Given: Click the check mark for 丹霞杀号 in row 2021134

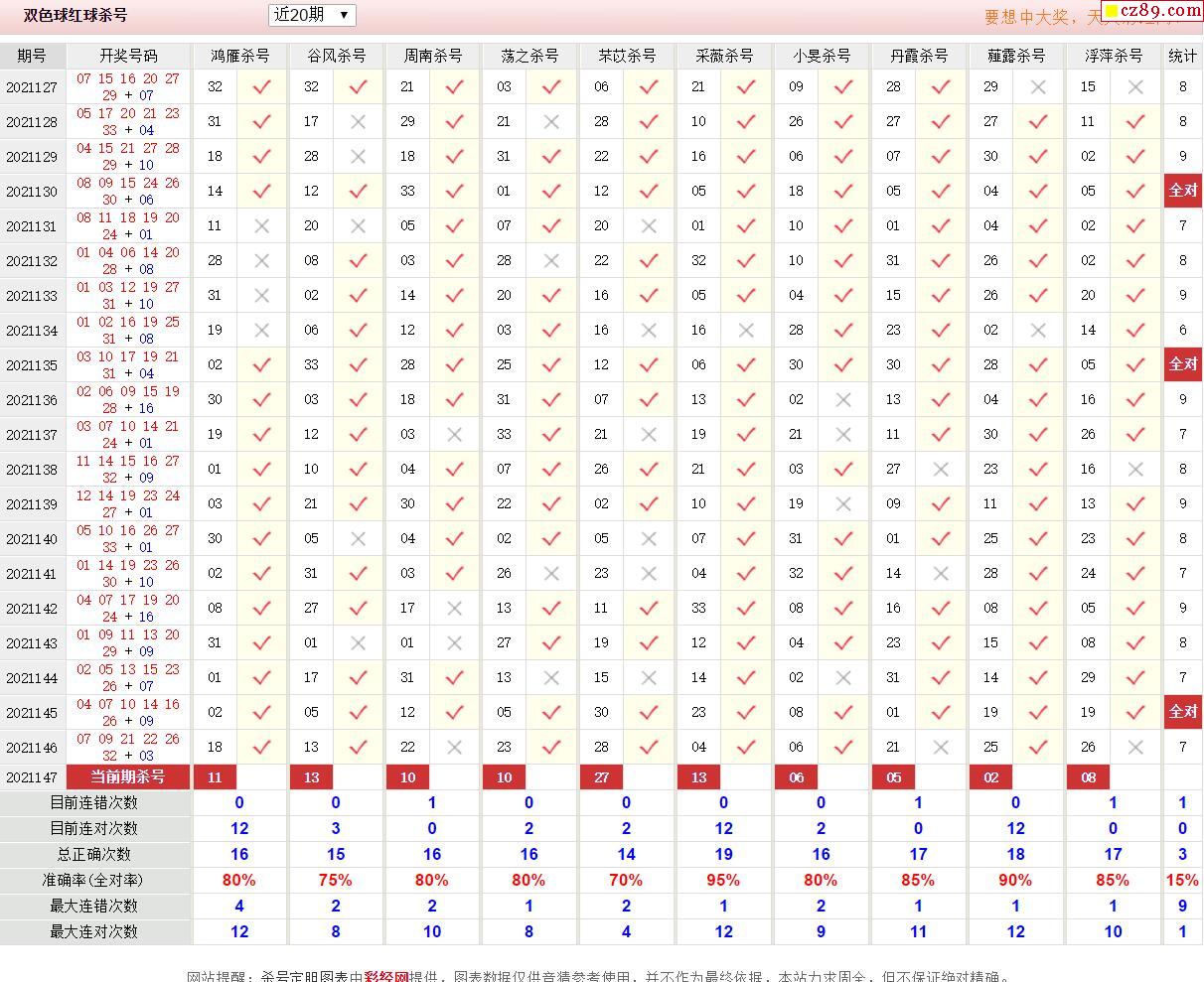Looking at the screenshot, I should [941, 331].
